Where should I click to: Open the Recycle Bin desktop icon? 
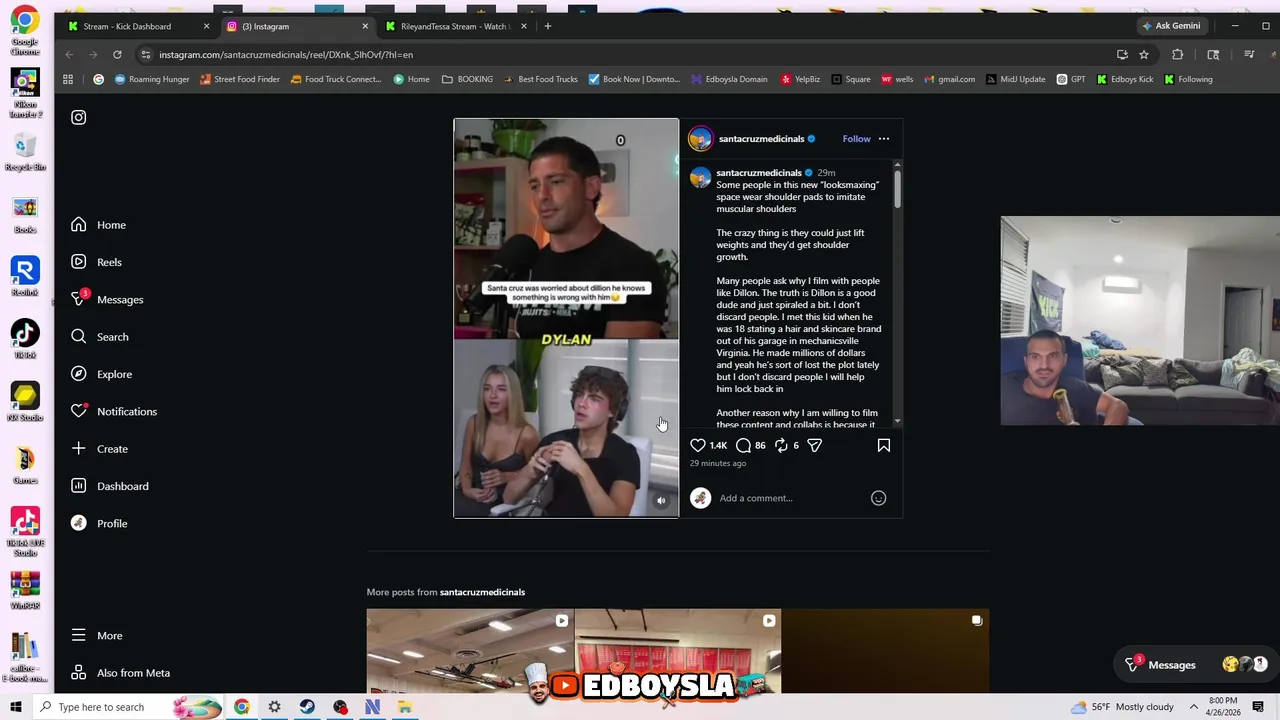[25, 152]
